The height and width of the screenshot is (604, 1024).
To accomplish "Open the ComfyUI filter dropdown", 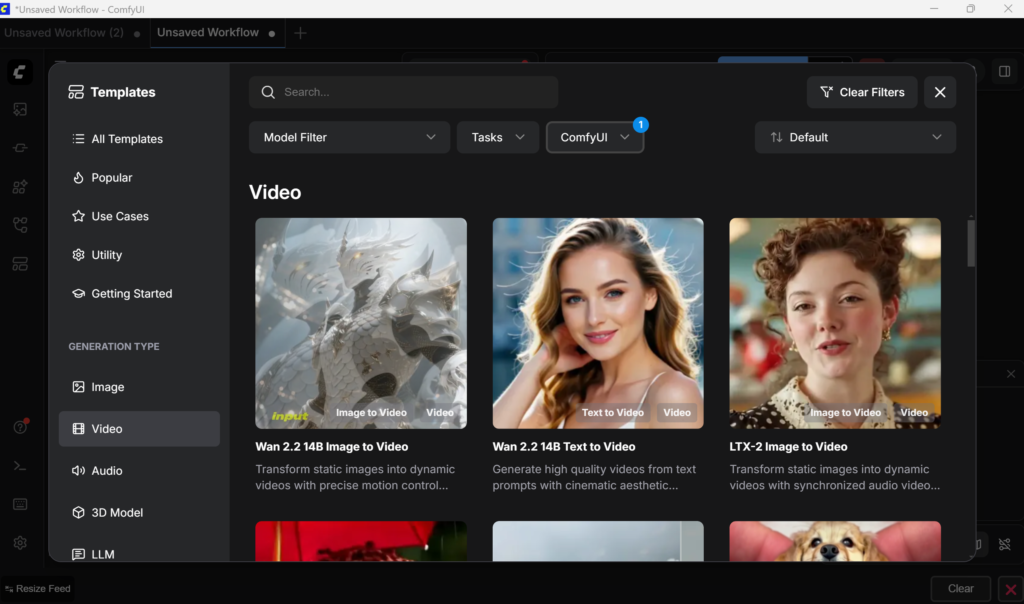I will pos(594,137).
